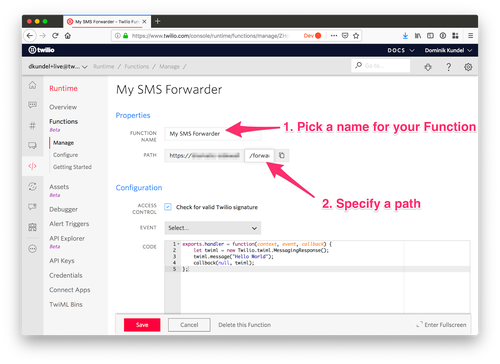Open the settings gear icon
500x364 pixels.
[x=468, y=67]
